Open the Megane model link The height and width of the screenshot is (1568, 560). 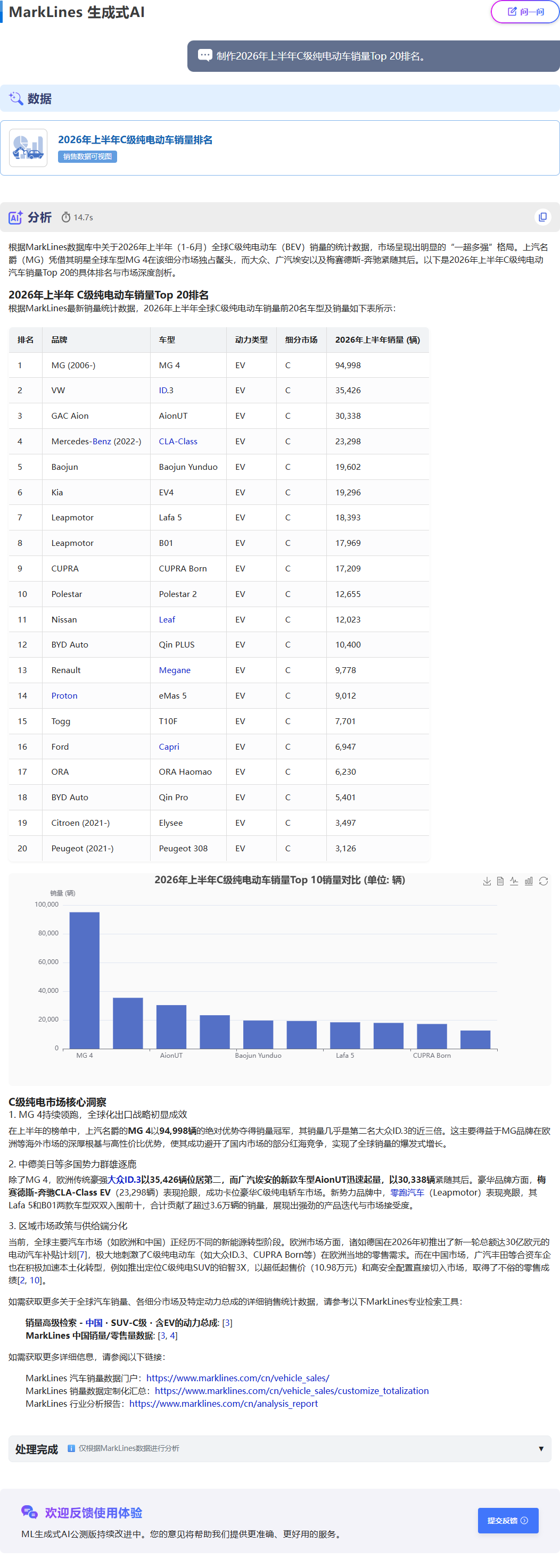pos(175,670)
